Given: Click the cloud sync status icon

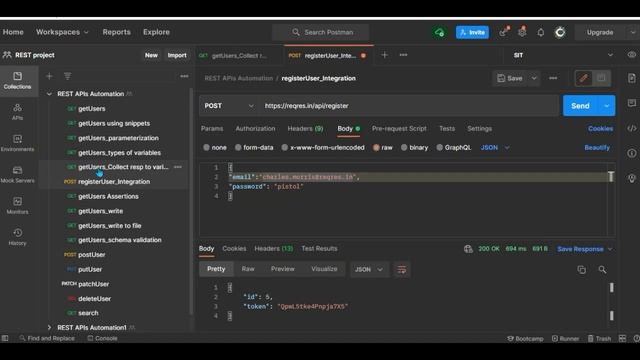Looking at the screenshot, I should (439, 32).
